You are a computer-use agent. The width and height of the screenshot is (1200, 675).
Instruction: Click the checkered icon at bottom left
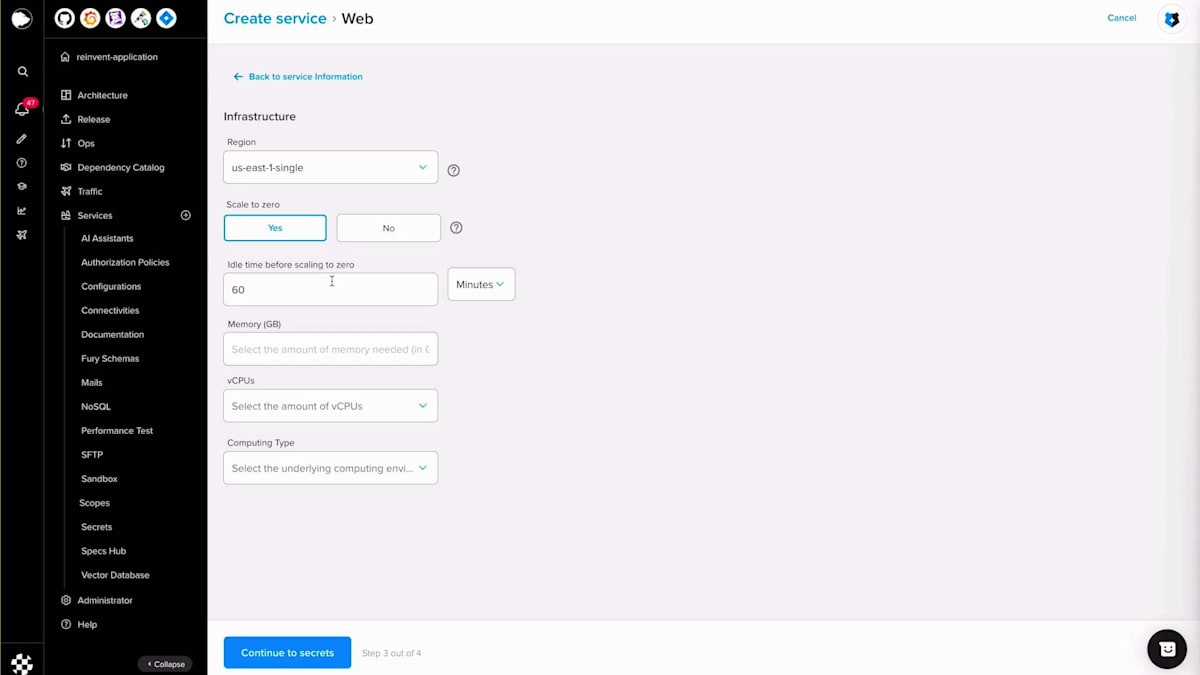(22, 663)
